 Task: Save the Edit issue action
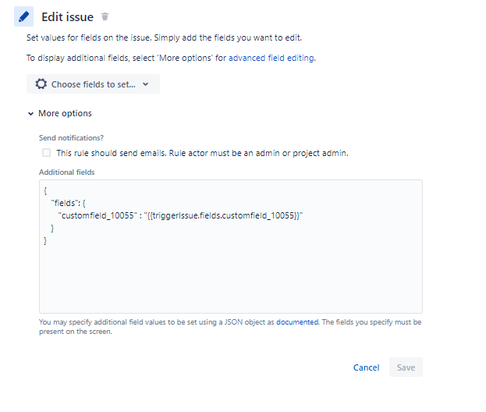[406, 367]
